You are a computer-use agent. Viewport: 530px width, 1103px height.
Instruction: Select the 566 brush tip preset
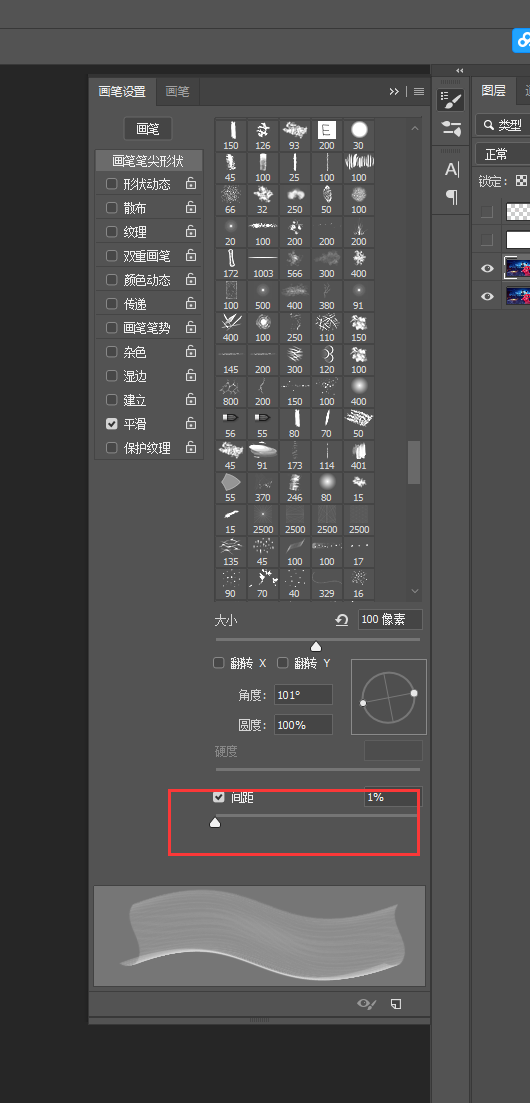point(294,264)
